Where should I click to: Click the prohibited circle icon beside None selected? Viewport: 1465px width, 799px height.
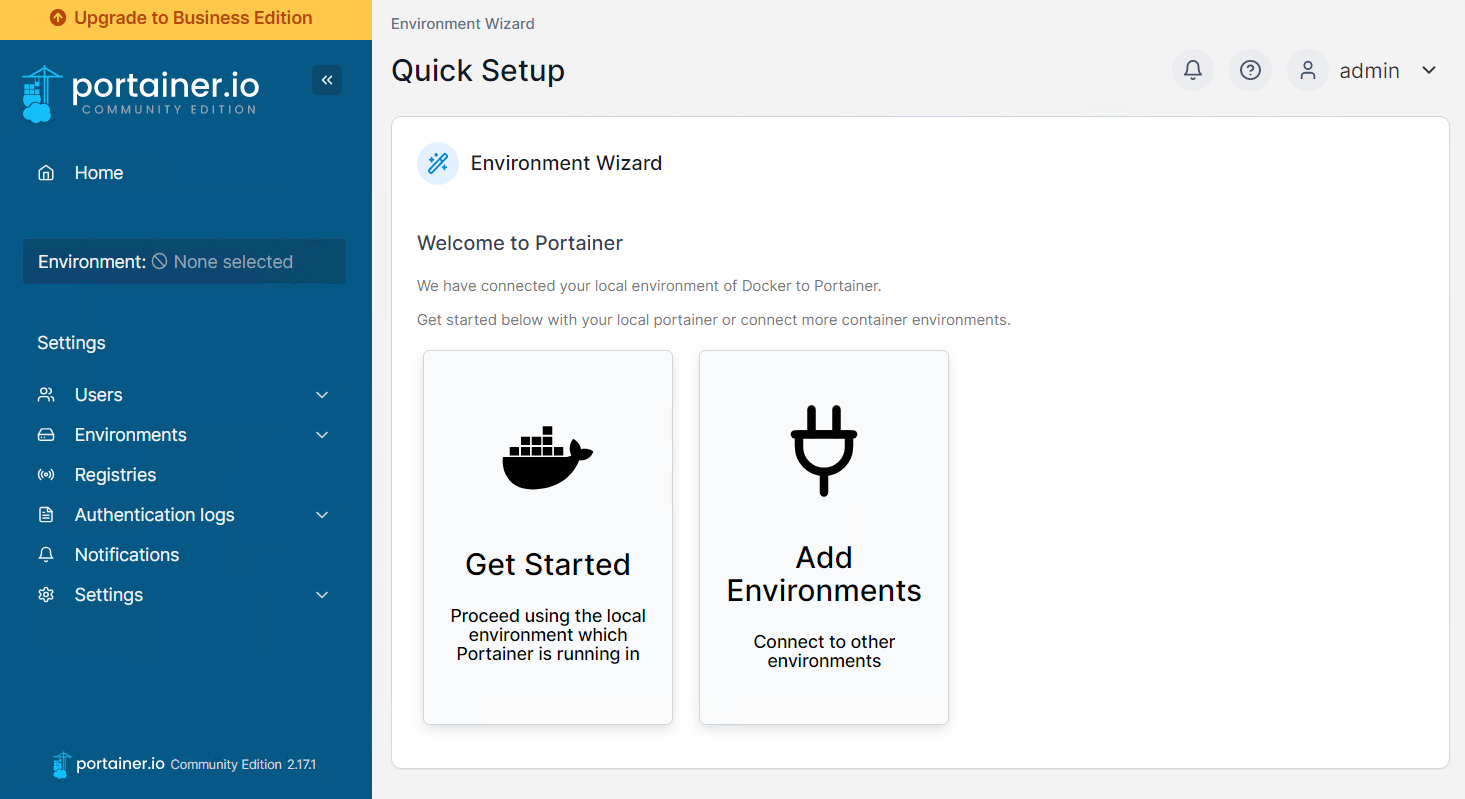pos(159,261)
